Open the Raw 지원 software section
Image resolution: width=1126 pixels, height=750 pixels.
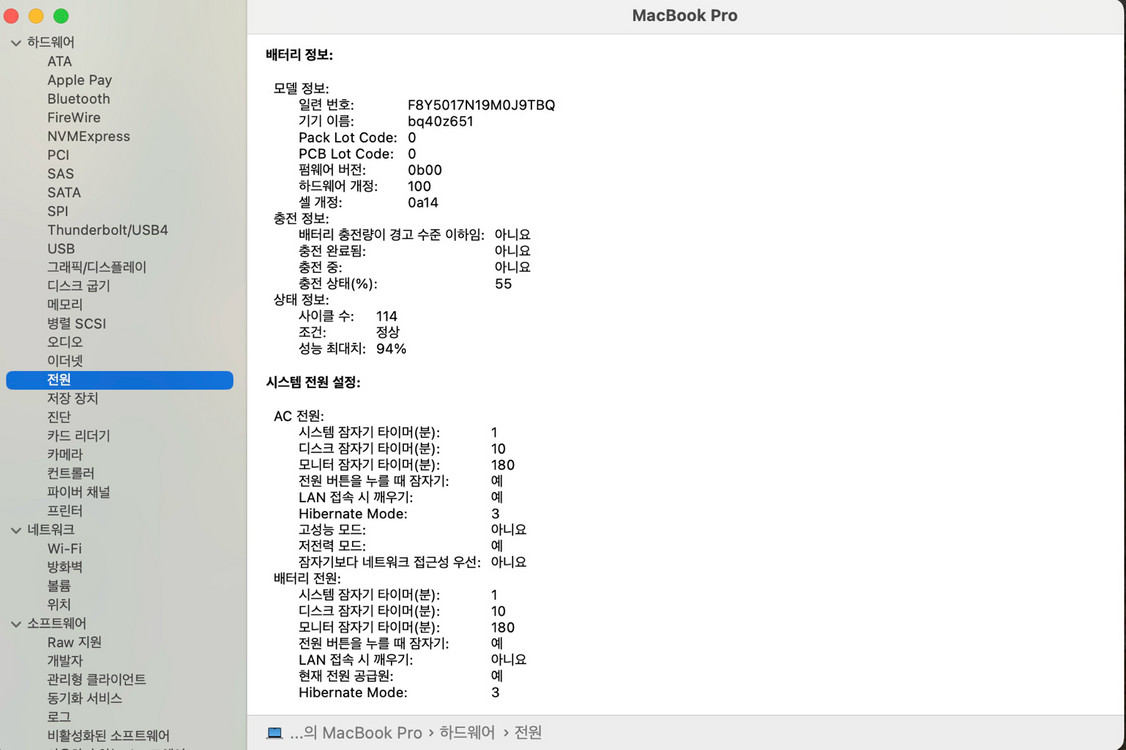[x=72, y=642]
